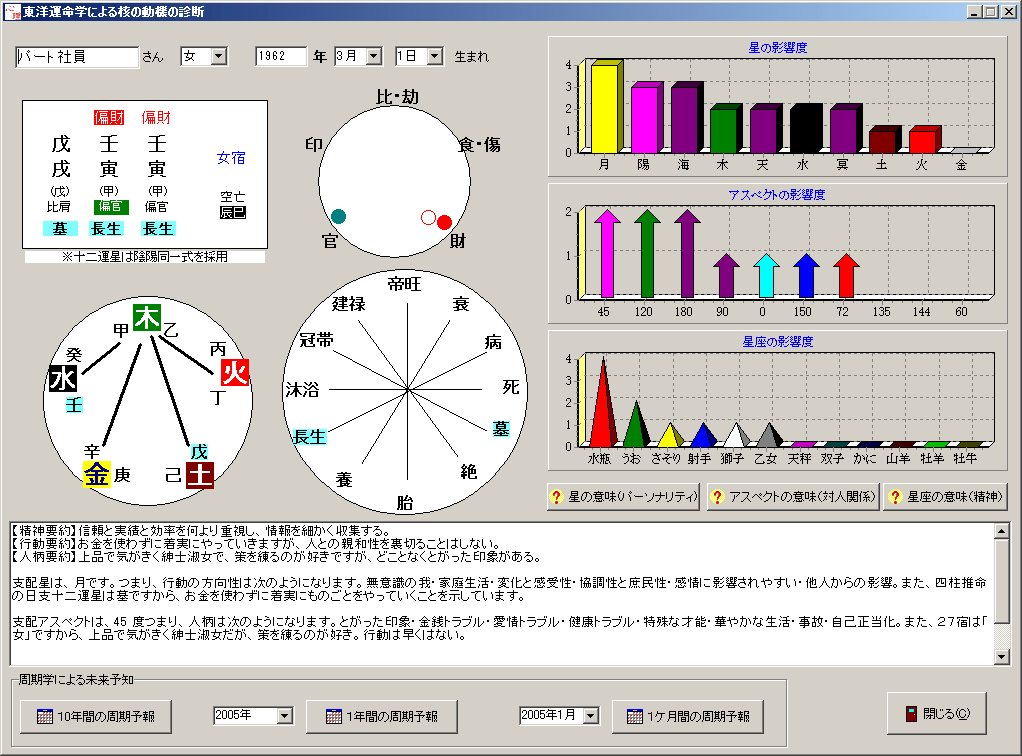
Task: Open the gender dropdown showing 女
Action: coord(219,57)
